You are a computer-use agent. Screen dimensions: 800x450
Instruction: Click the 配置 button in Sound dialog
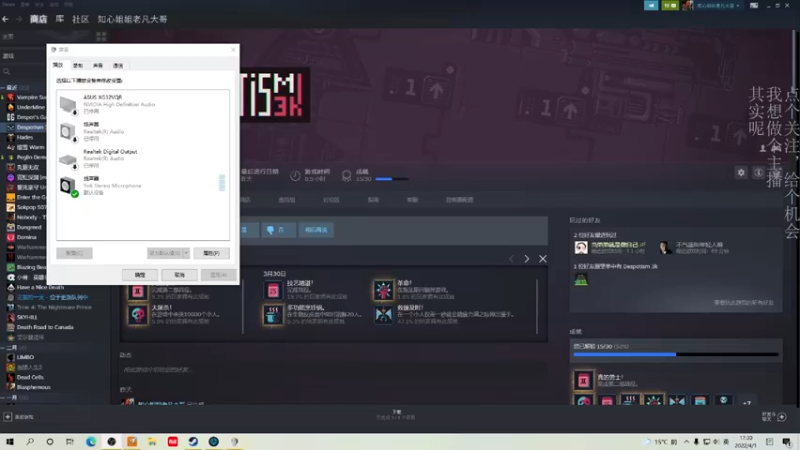(x=74, y=253)
